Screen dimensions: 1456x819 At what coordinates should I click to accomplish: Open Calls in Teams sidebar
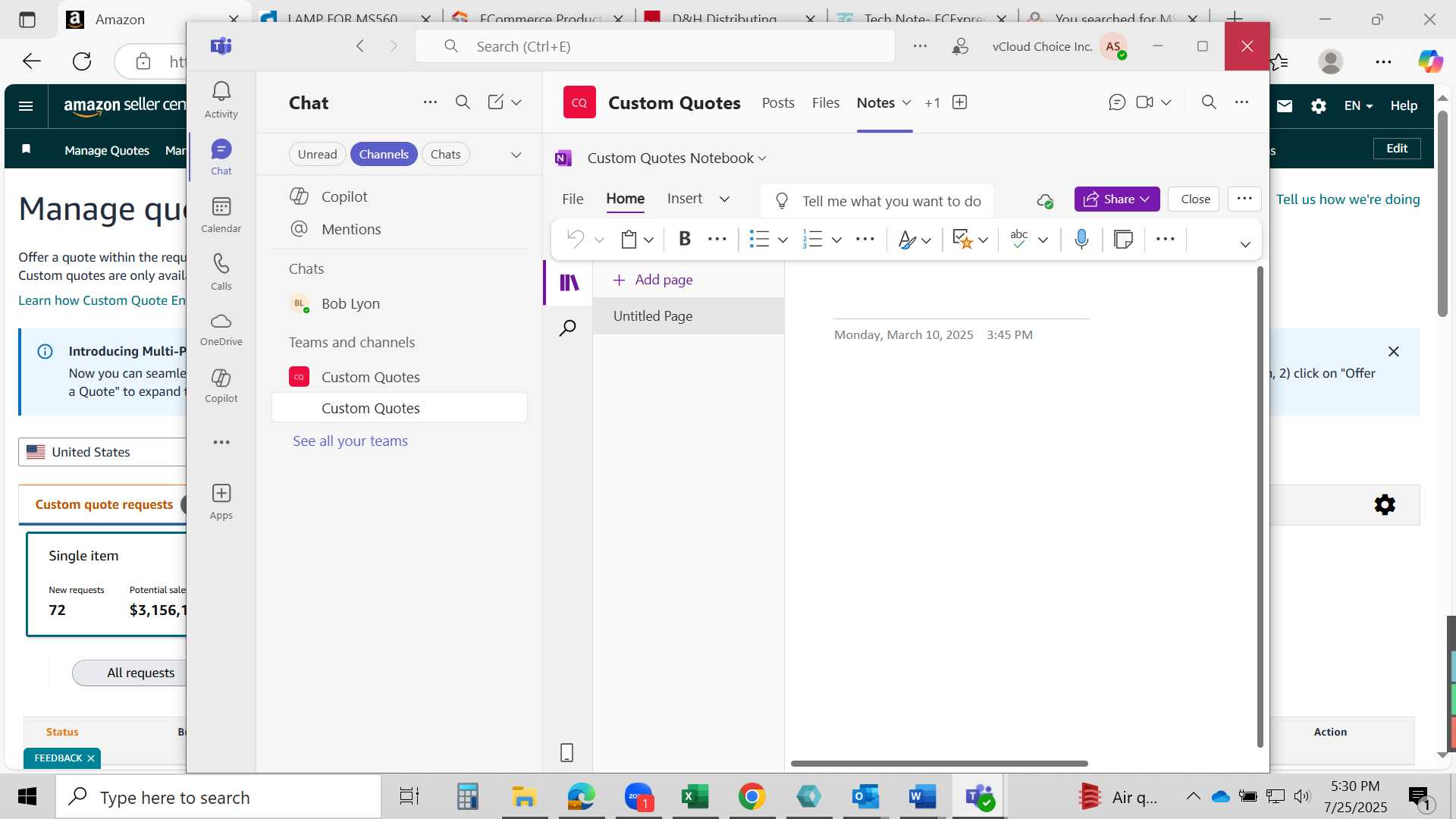pos(221,272)
